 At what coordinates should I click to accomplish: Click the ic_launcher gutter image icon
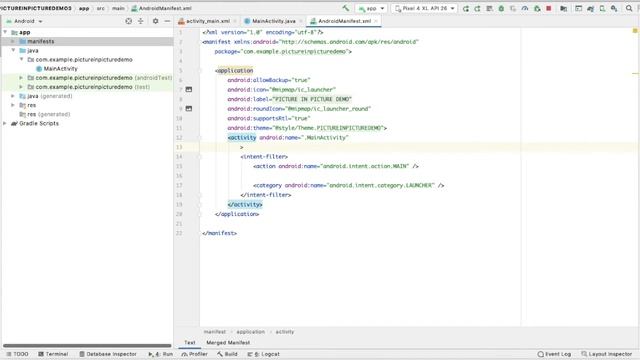pos(189,89)
